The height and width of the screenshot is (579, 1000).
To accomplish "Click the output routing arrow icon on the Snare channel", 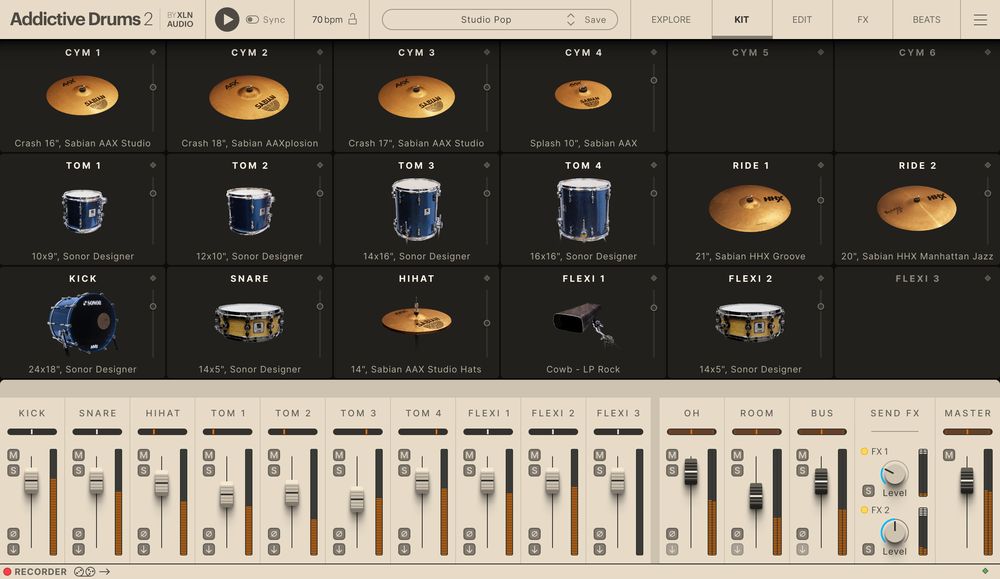I will tap(78, 548).
